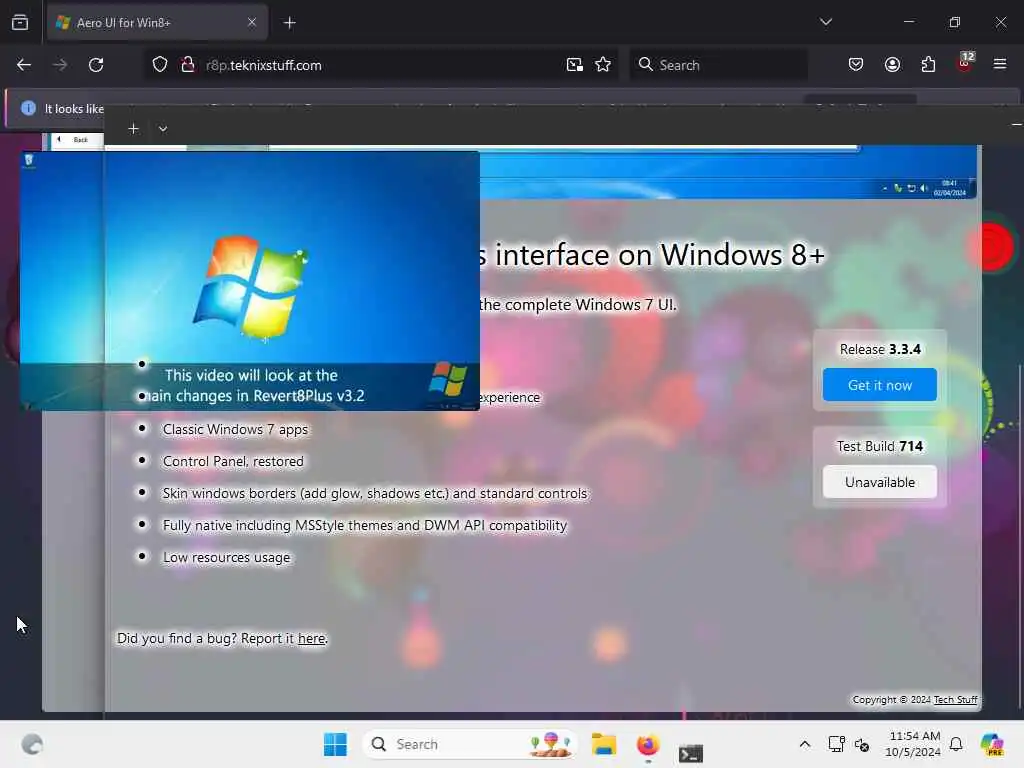This screenshot has height=768, width=1024.
Task: Open Firefox View from the tab bar
Action: click(20, 23)
